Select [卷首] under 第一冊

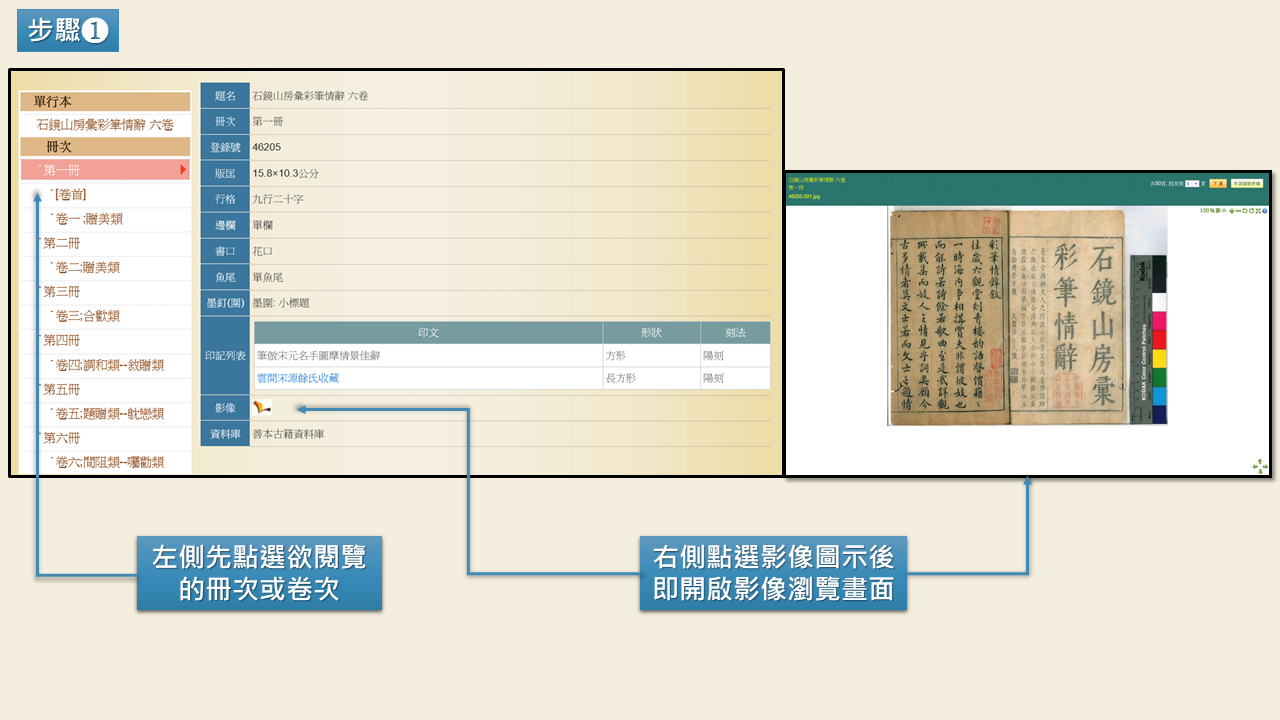tap(71, 195)
